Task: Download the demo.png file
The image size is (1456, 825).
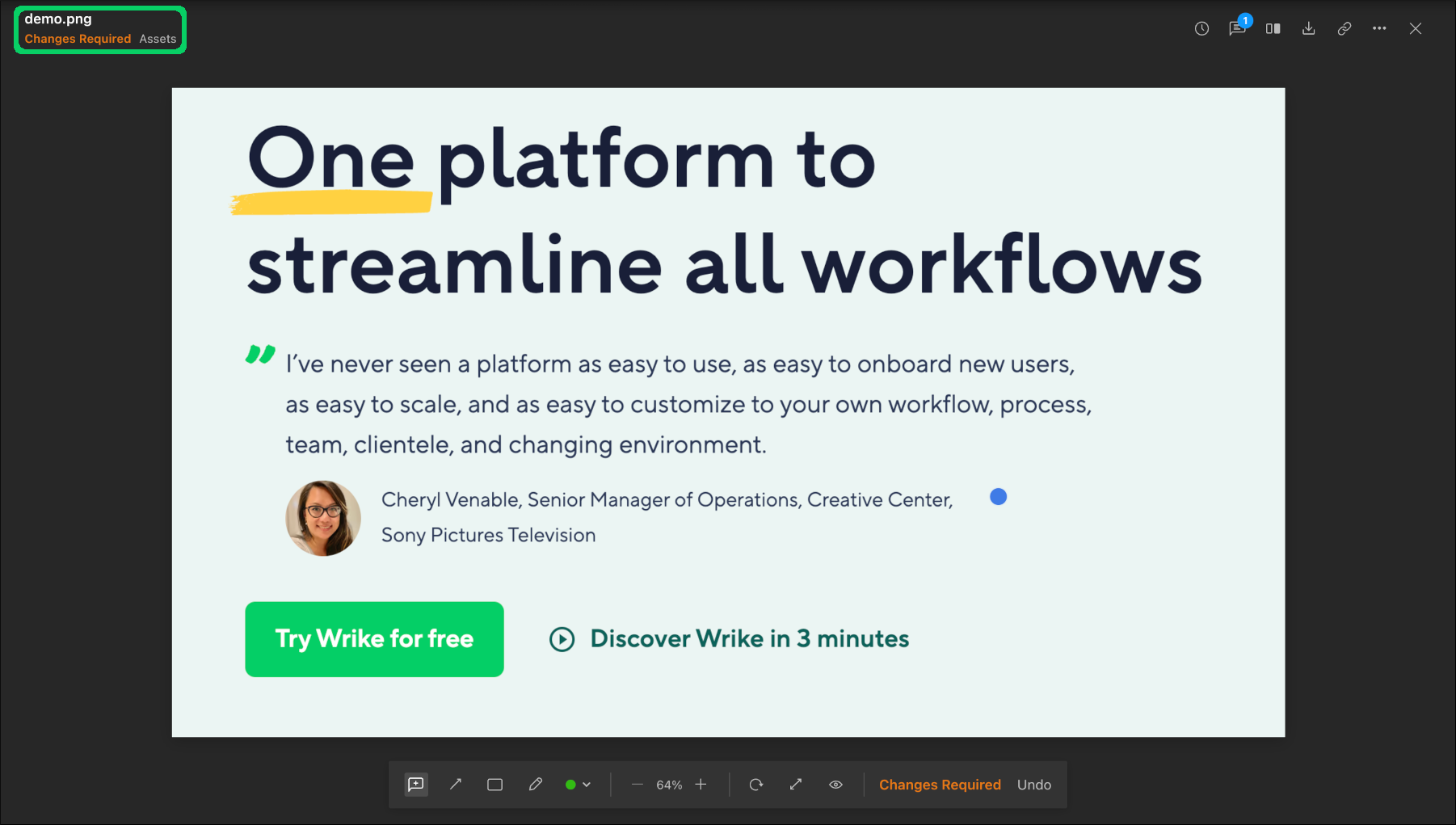Action: point(1309,29)
